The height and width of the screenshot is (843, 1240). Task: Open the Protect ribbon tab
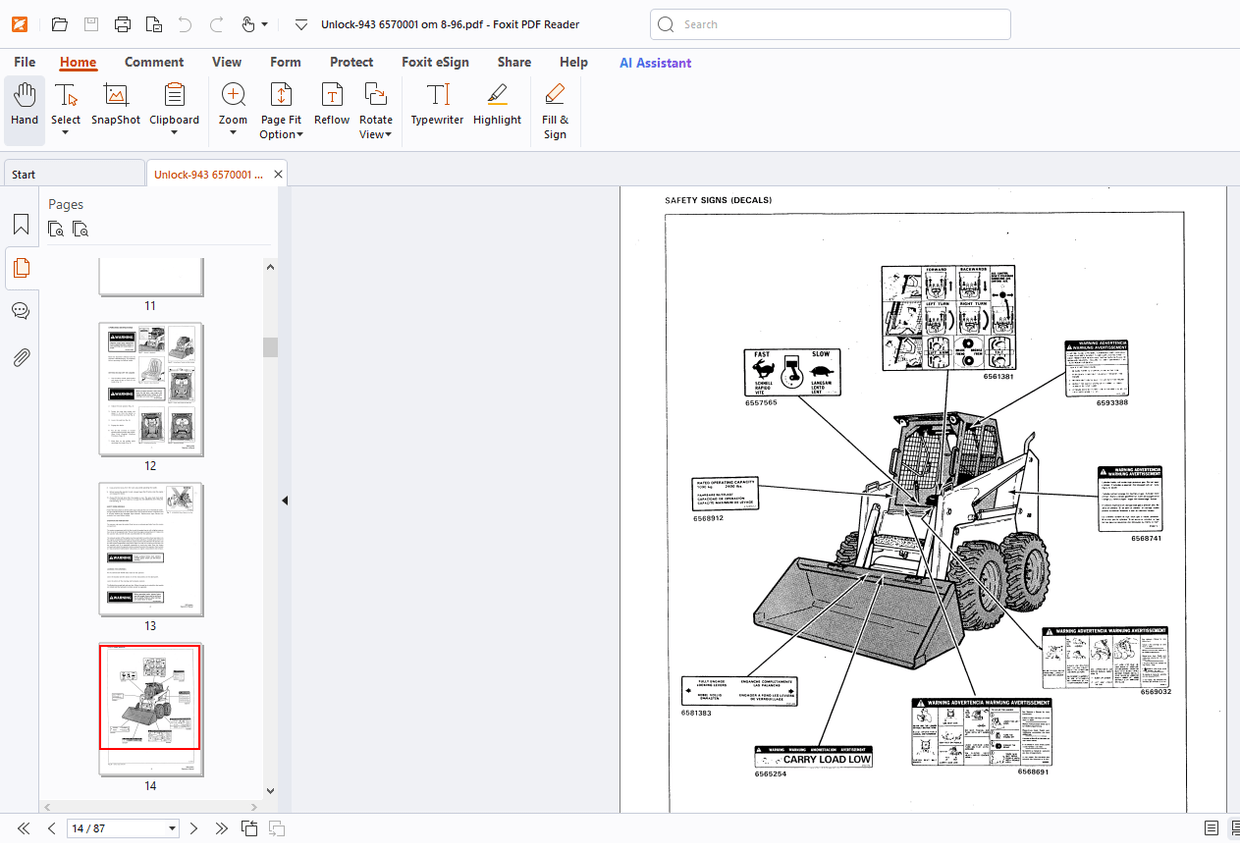(351, 62)
